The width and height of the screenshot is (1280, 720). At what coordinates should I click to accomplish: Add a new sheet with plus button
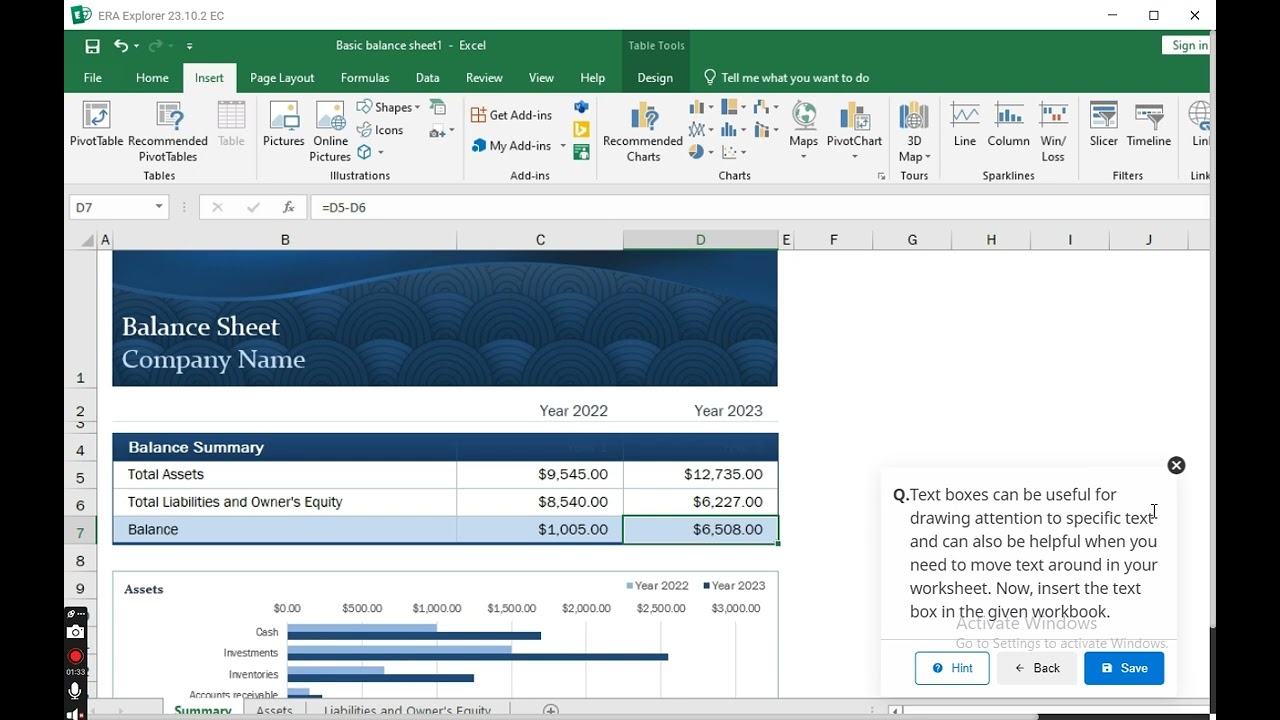click(550, 710)
